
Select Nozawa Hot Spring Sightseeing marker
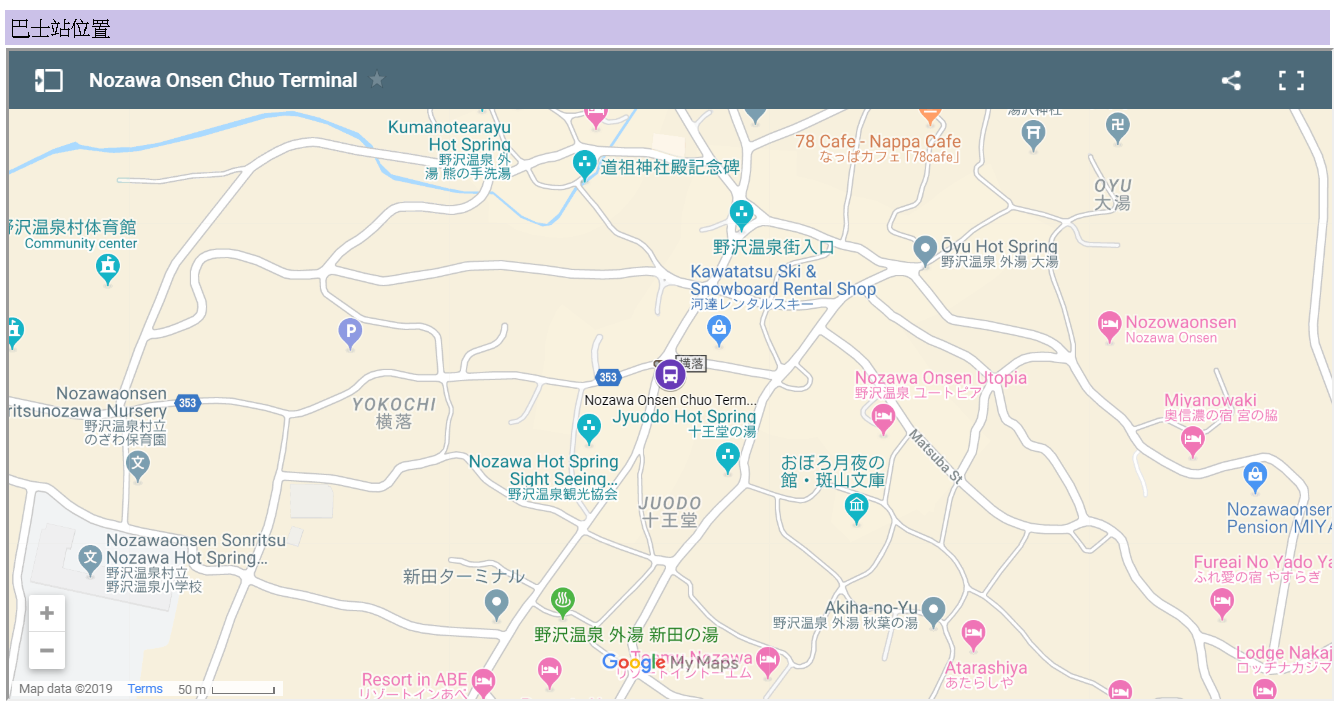(x=589, y=430)
